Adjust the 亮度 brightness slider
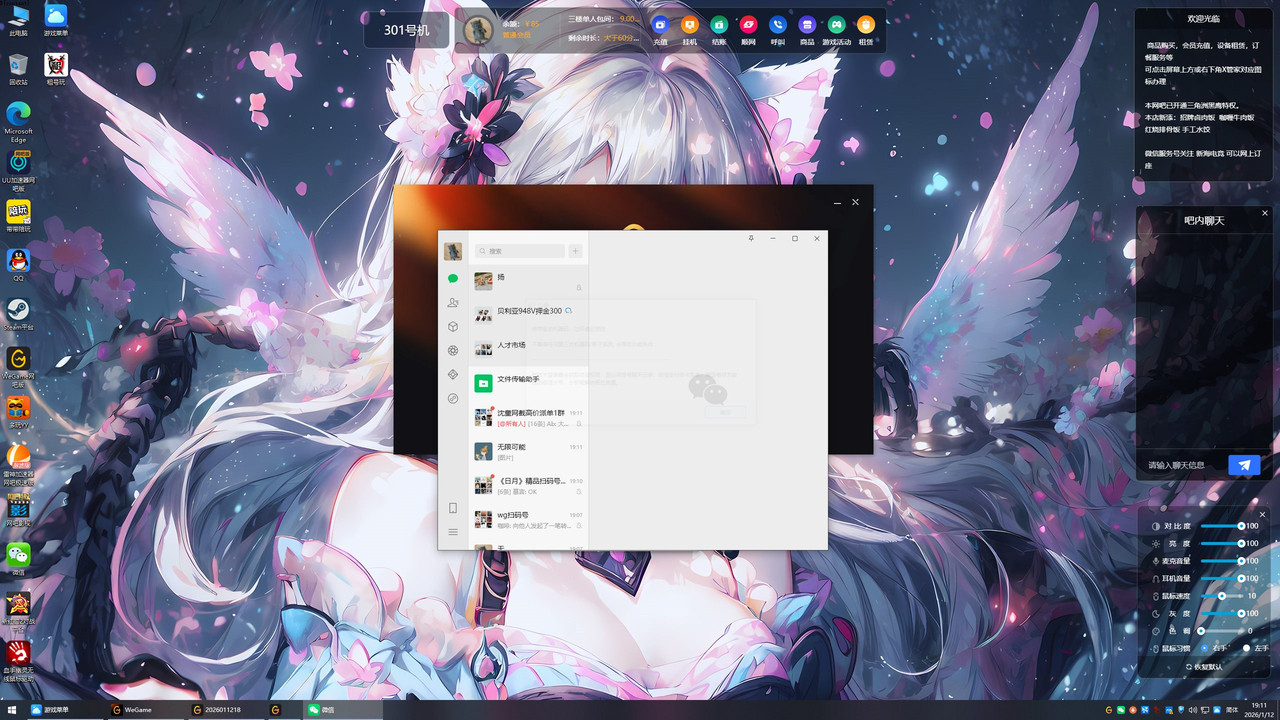Screen dimensions: 1280x720 click(1222, 544)
